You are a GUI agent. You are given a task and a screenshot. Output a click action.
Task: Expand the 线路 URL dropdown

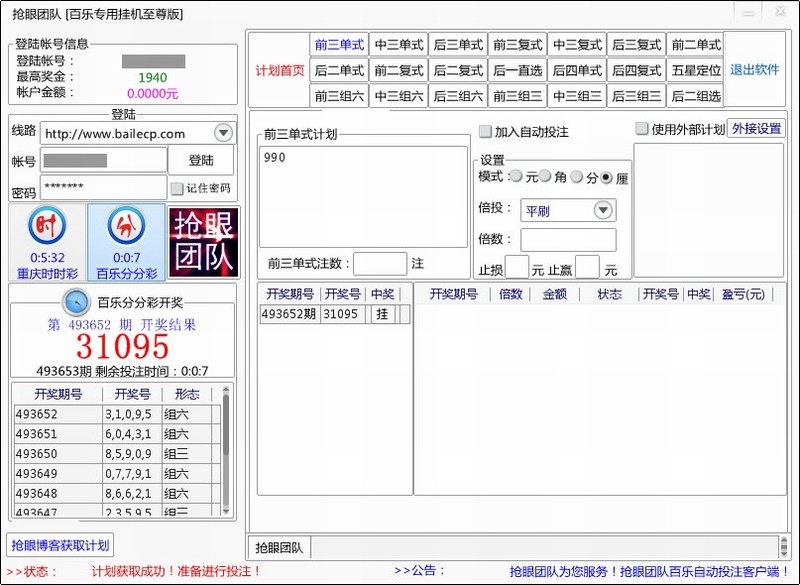(x=223, y=133)
